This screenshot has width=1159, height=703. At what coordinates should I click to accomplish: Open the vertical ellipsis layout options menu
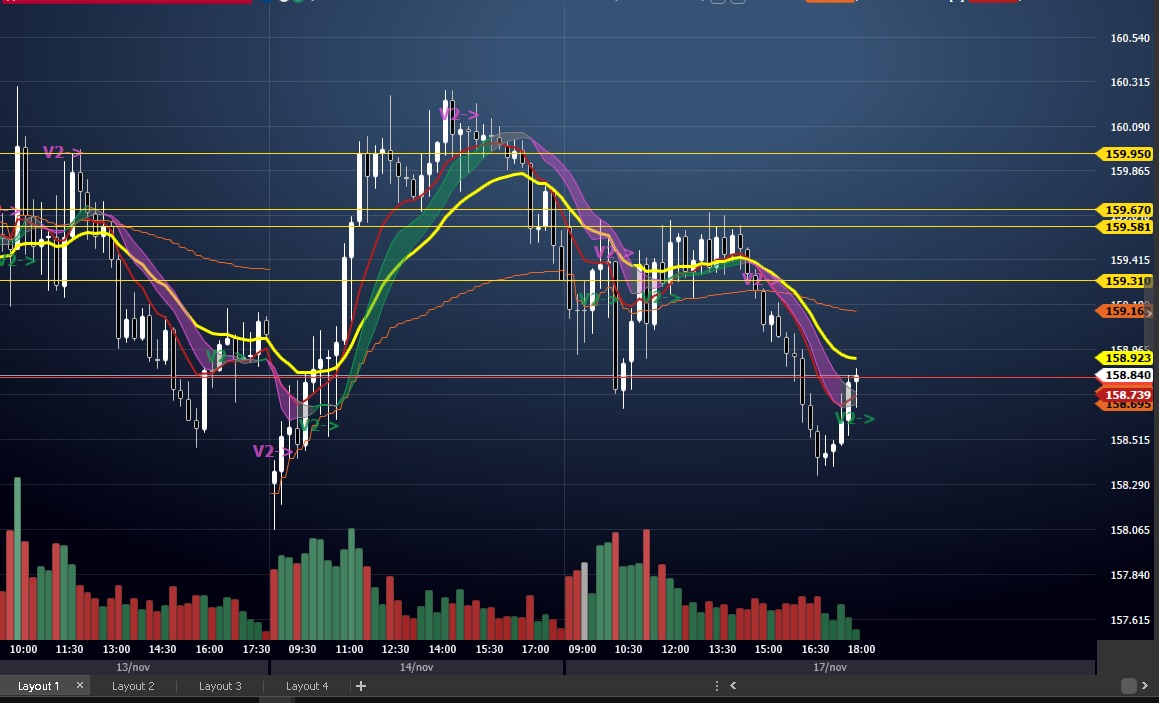point(716,686)
